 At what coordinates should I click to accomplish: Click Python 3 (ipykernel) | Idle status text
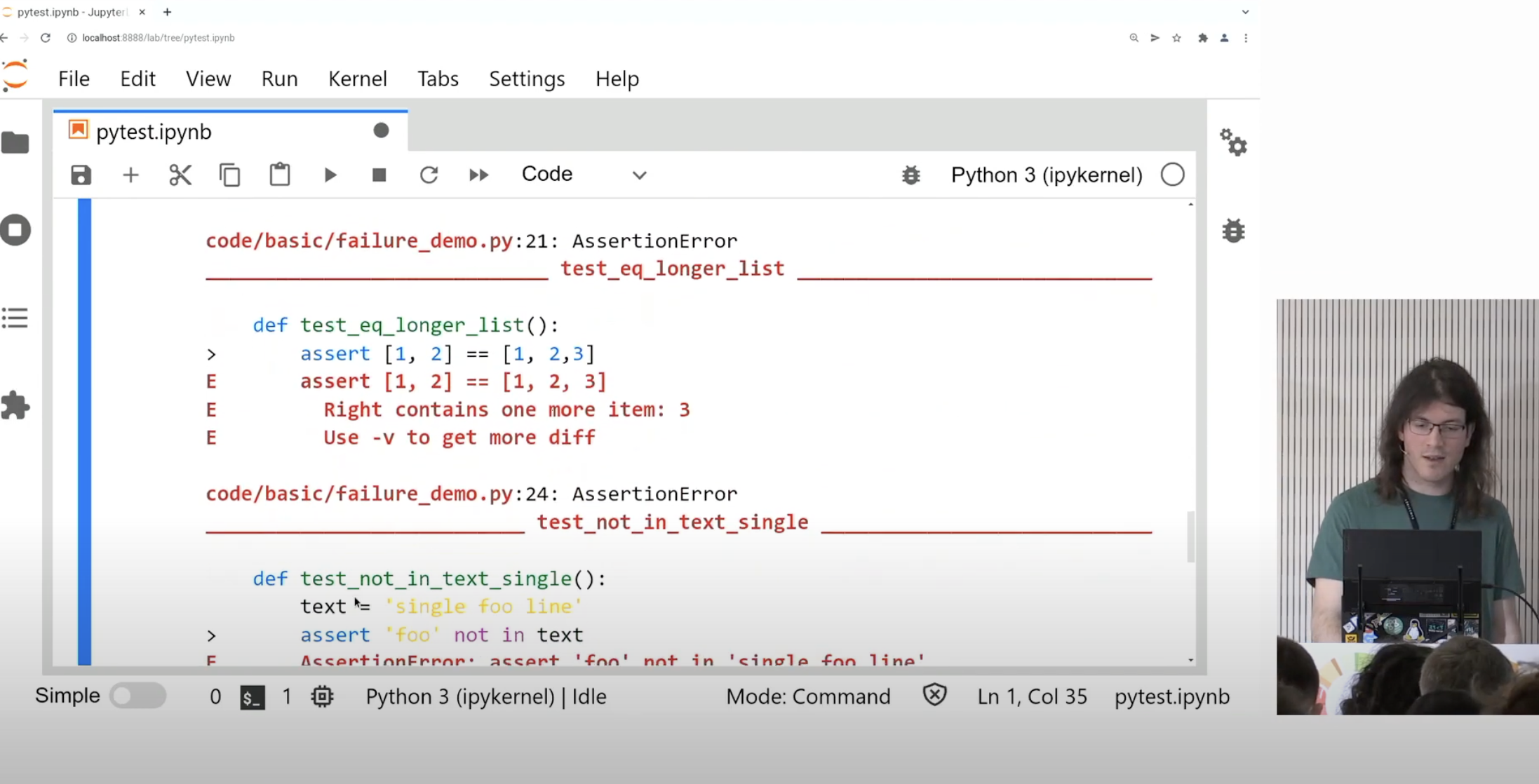pyautogui.click(x=486, y=696)
